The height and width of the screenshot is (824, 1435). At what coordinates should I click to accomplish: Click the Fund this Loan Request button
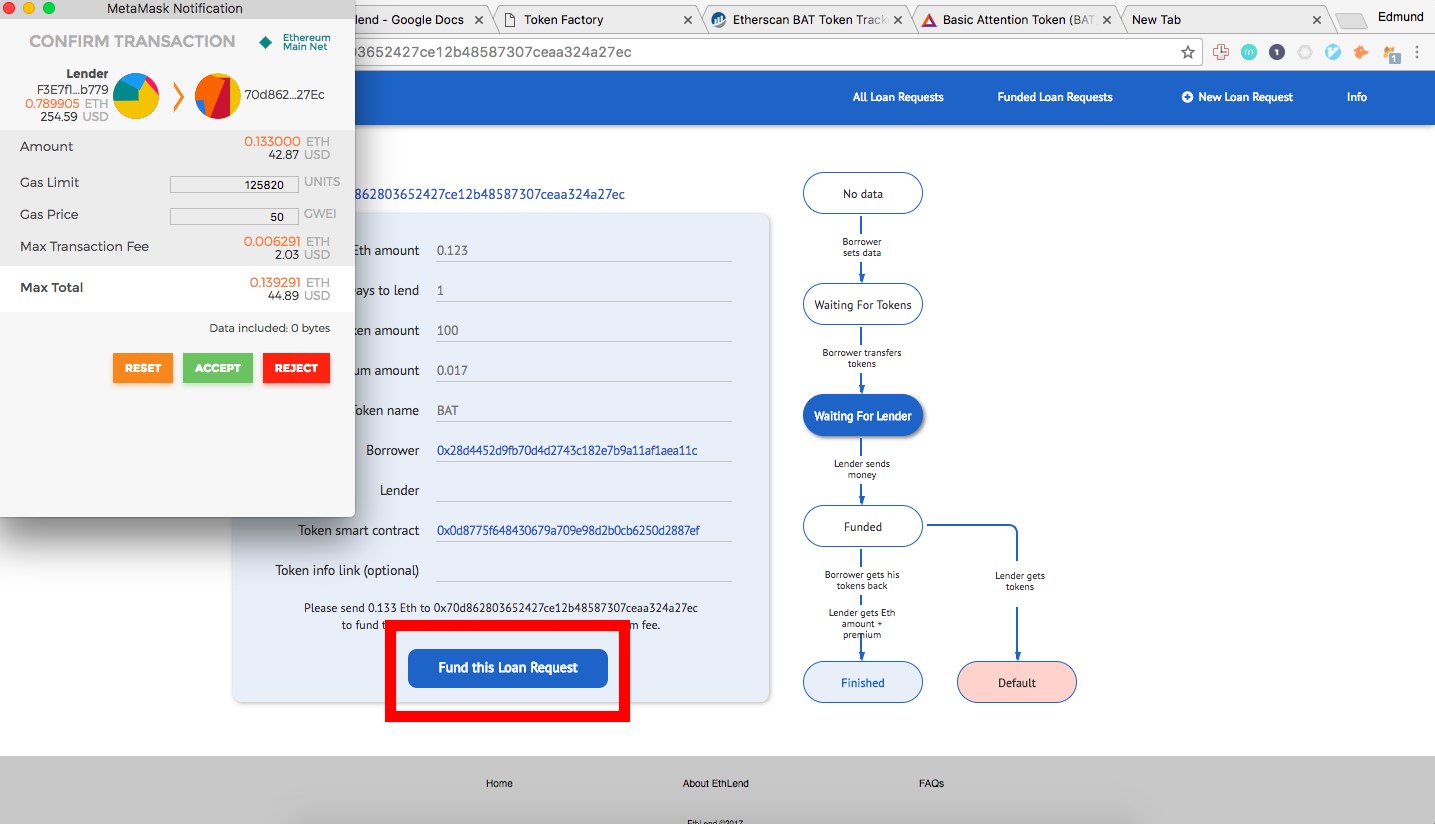click(x=508, y=668)
